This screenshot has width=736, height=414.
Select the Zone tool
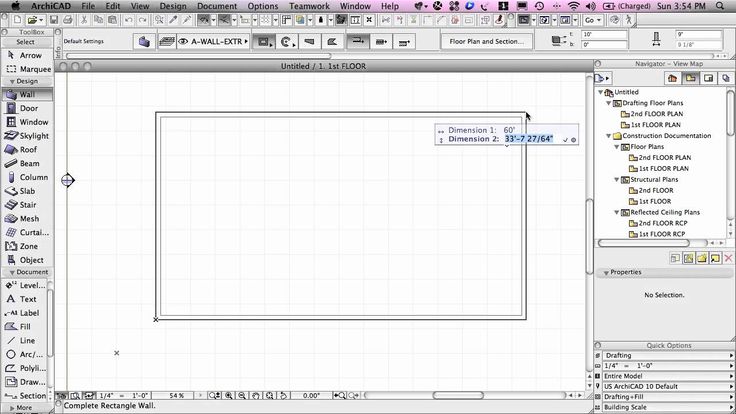(x=27, y=246)
